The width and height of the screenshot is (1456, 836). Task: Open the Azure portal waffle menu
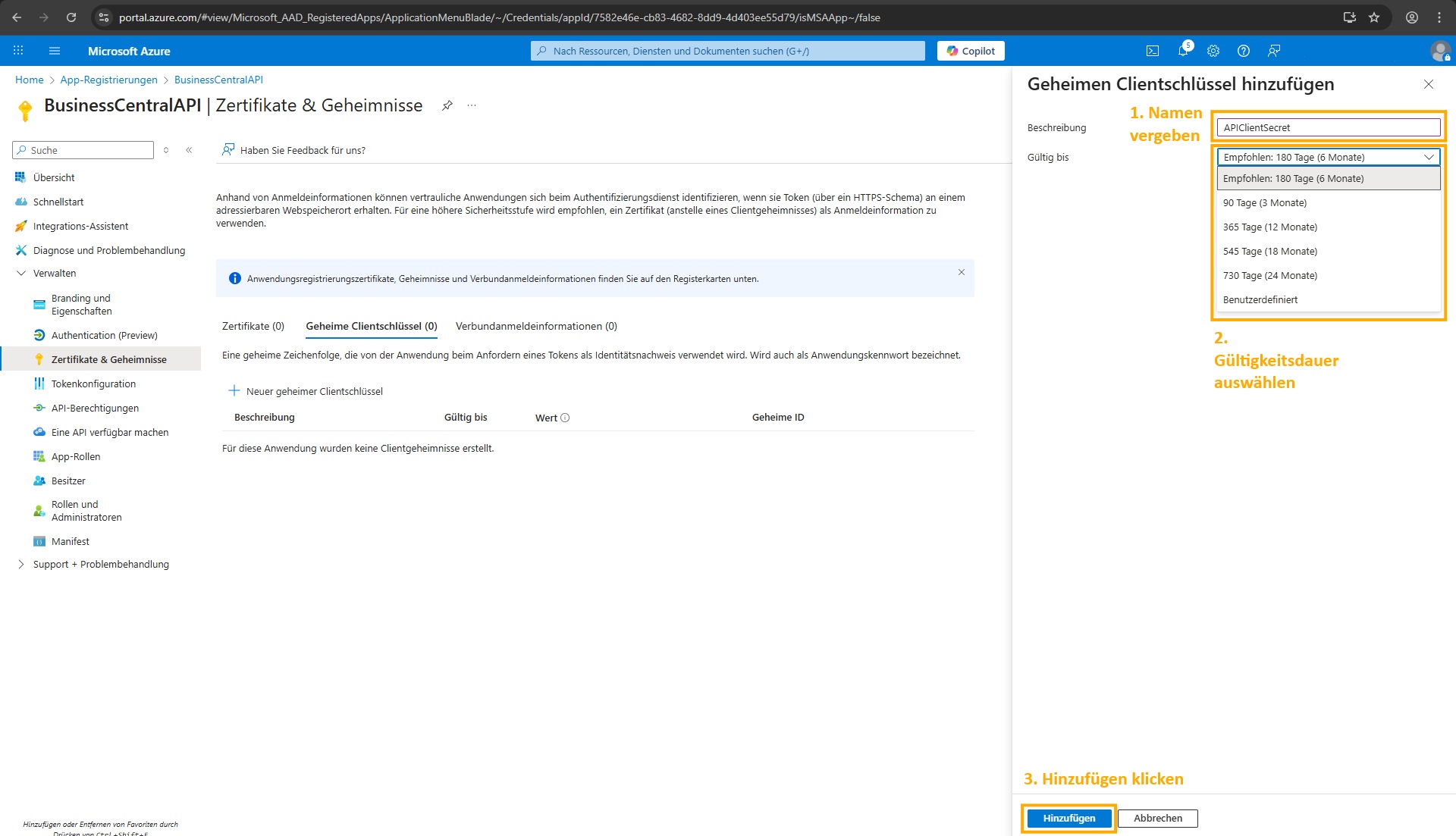(x=18, y=51)
